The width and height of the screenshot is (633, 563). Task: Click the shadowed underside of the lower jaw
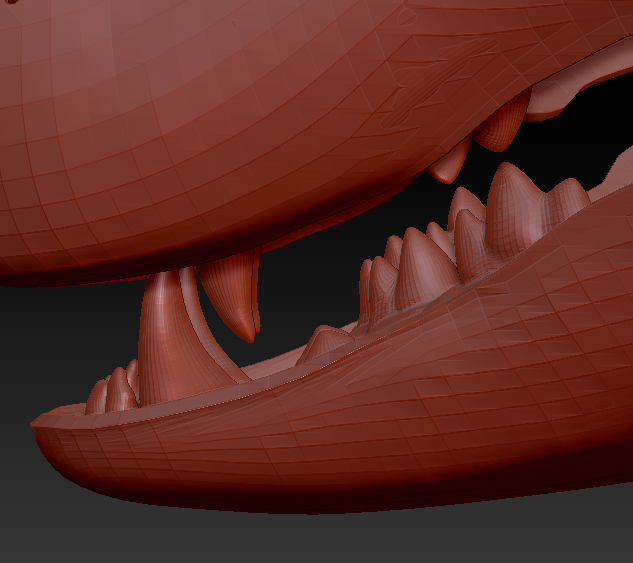[x=250, y=490]
